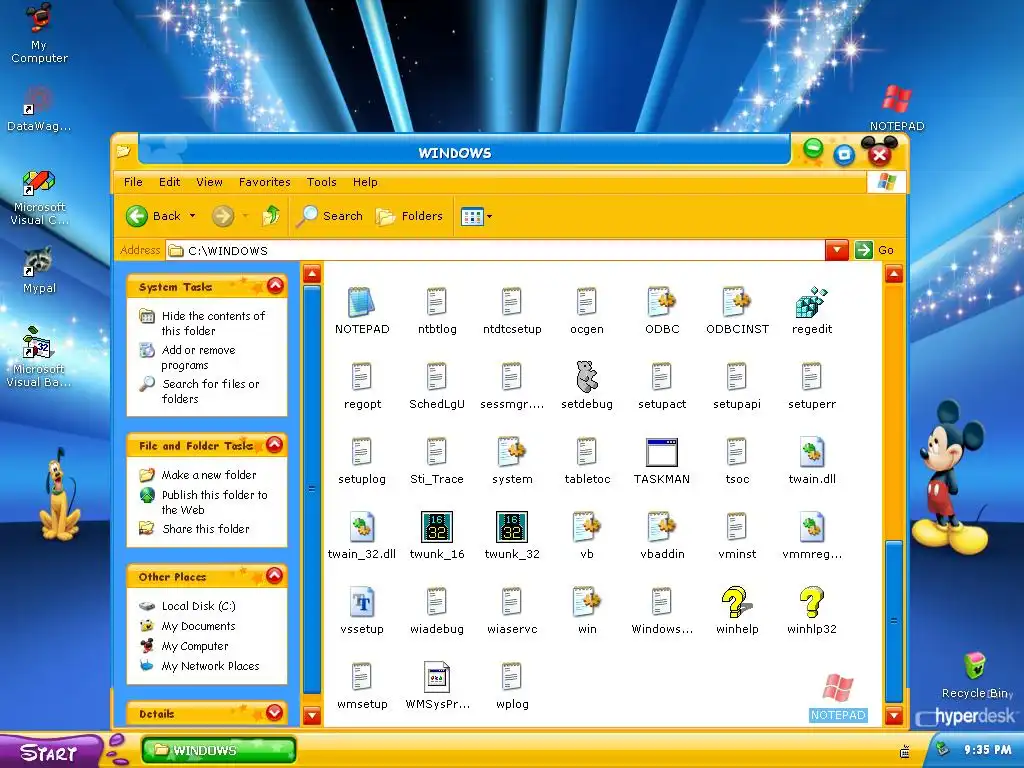
Task: Open My Computer on the desktop
Action: [39, 33]
